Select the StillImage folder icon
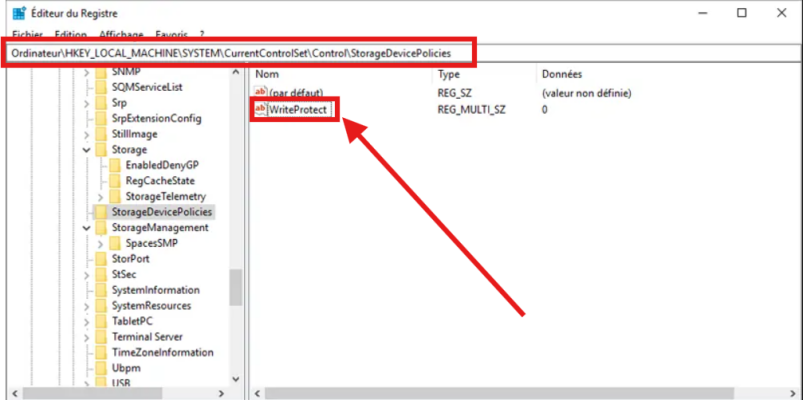Viewport: 803px width, 400px height. (x=101, y=134)
